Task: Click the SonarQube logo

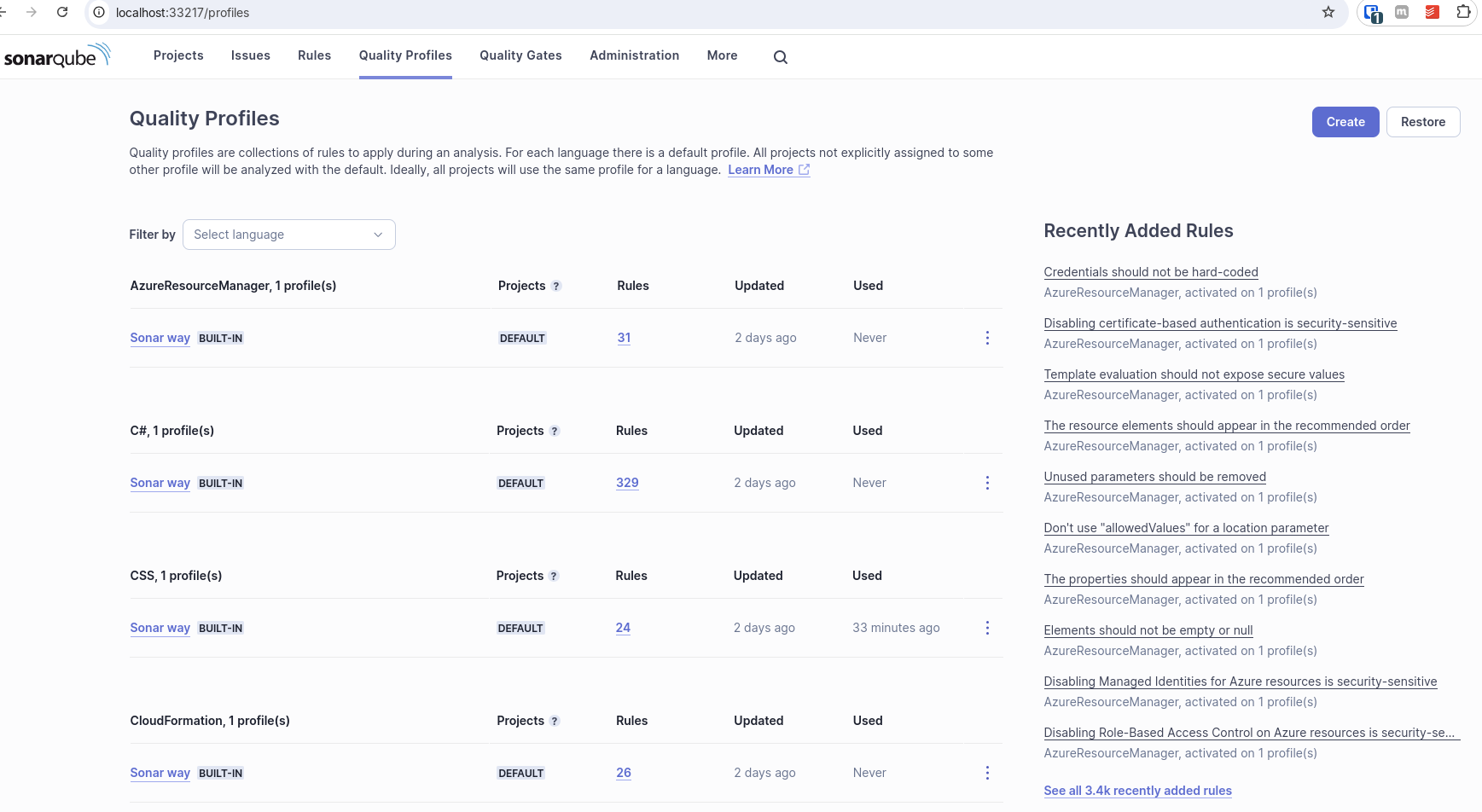Action: [x=57, y=56]
